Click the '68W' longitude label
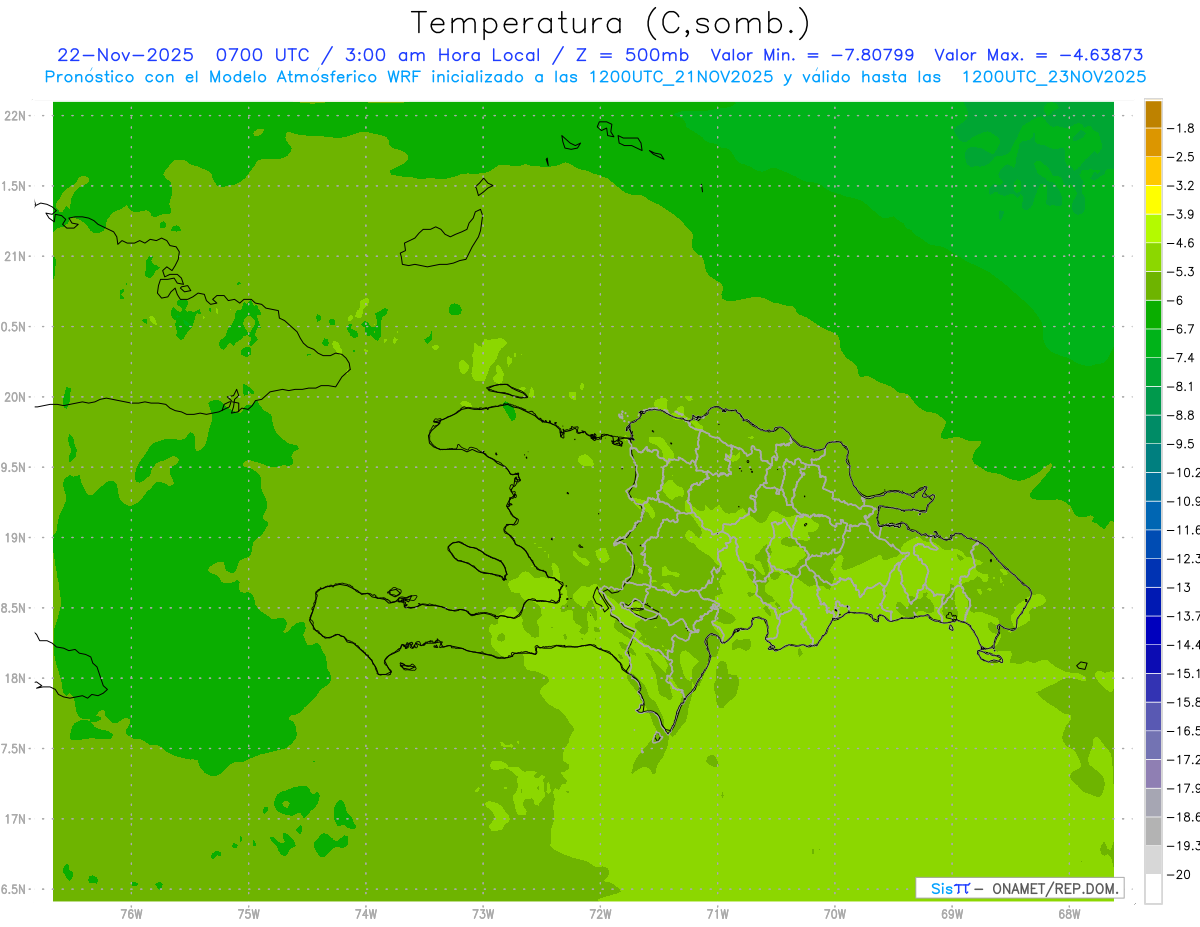 click(1069, 914)
